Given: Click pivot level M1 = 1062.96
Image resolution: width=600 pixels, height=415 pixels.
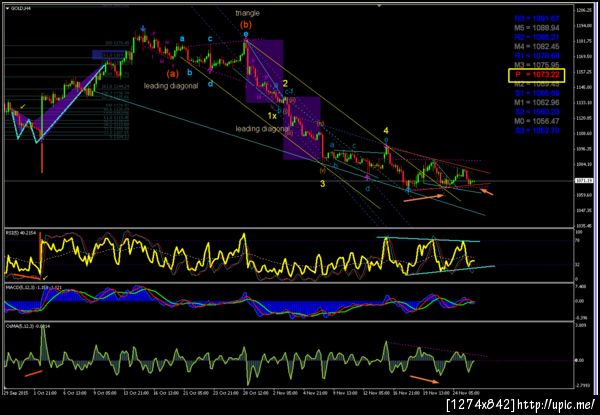Looking at the screenshot, I should point(536,103).
